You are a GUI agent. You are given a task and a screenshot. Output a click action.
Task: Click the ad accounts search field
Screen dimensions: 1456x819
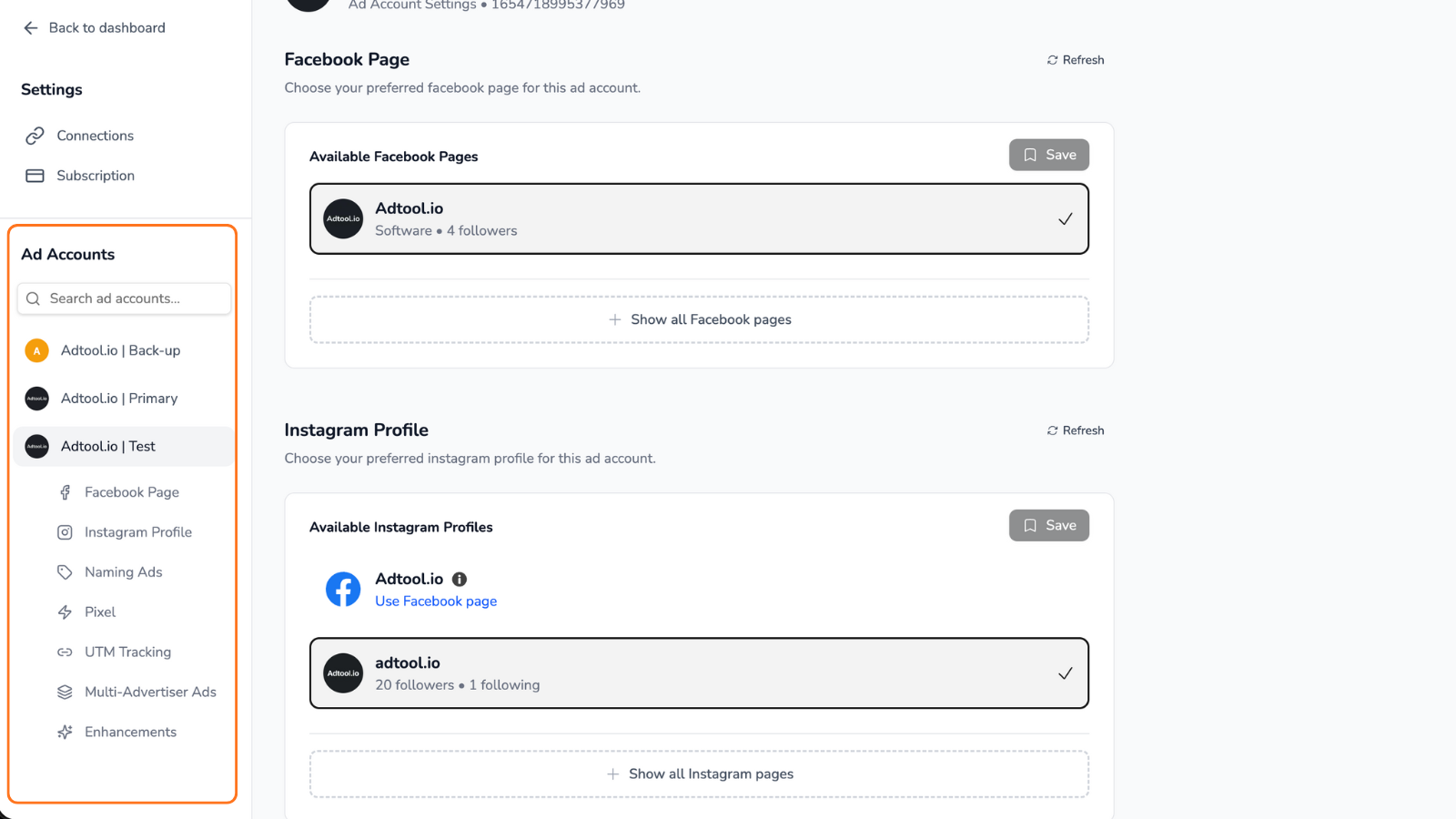(124, 298)
